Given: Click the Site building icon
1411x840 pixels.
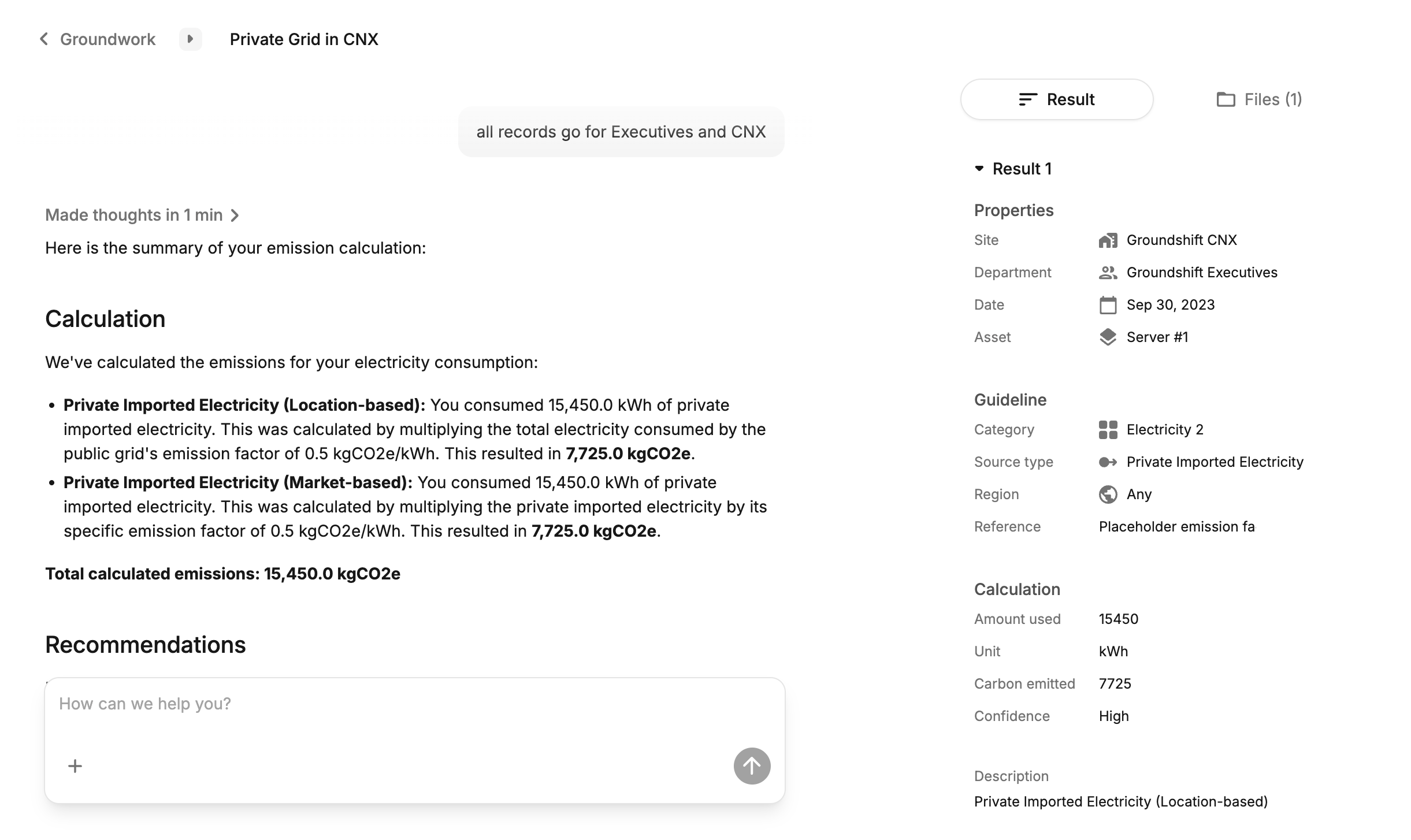Looking at the screenshot, I should (x=1108, y=240).
